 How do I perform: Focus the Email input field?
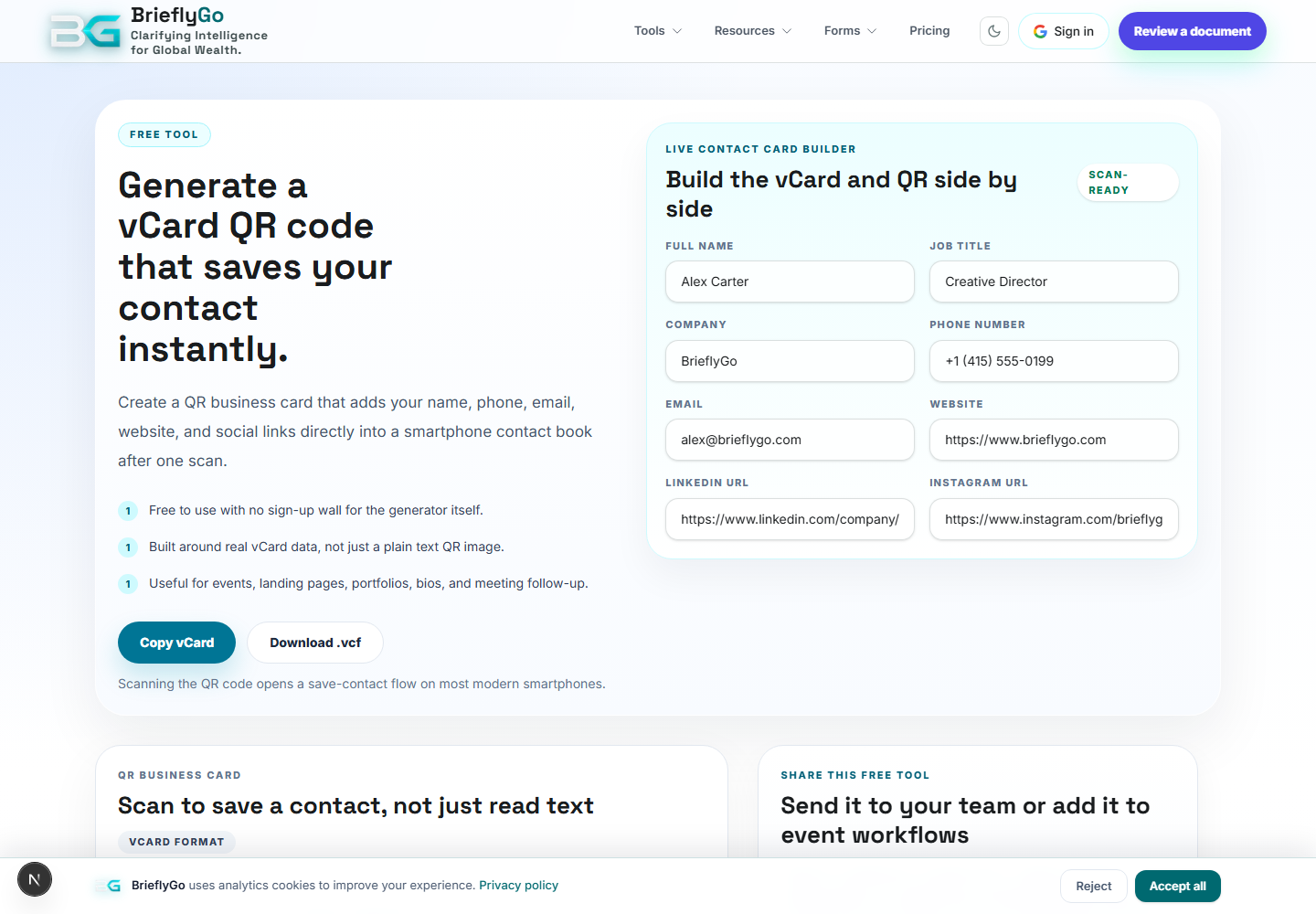[790, 440]
